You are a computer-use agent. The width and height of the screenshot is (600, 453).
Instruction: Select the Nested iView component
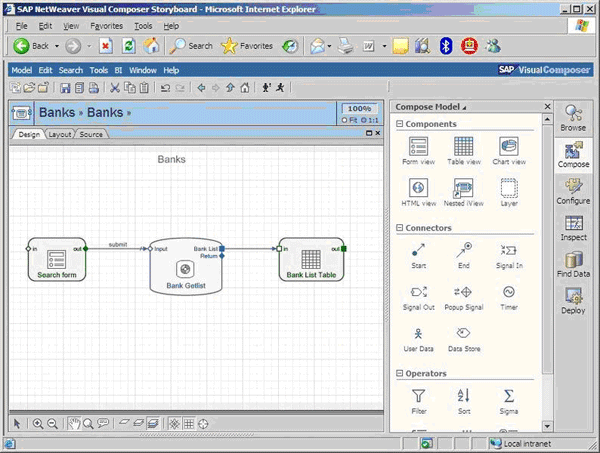(x=464, y=192)
